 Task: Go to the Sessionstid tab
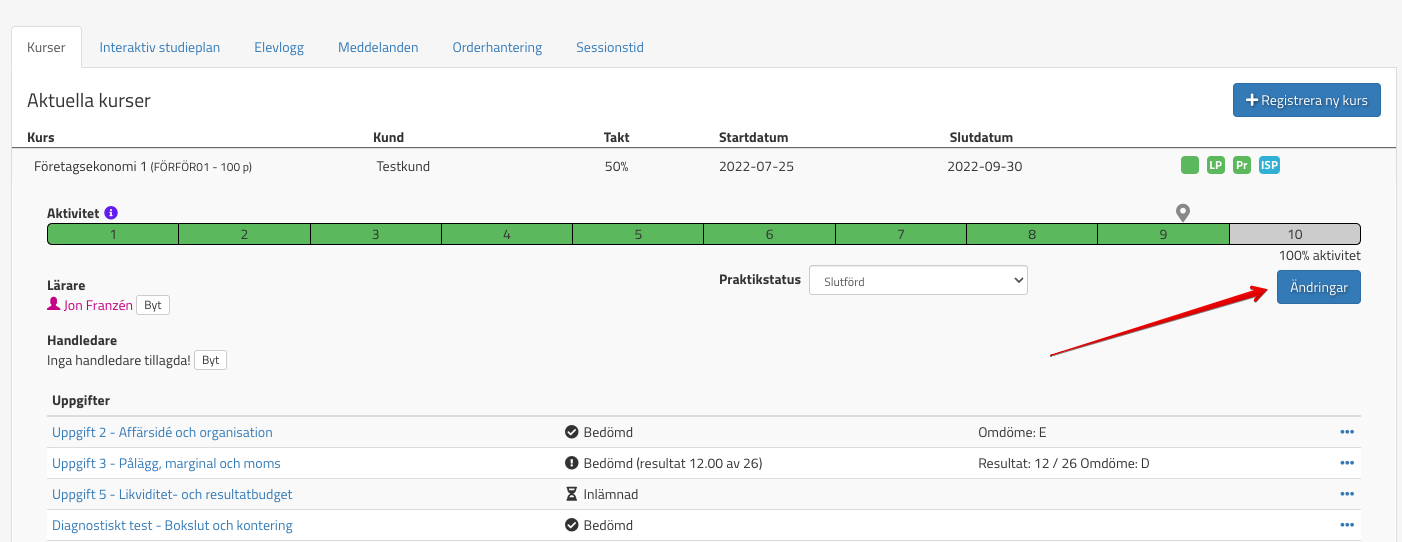610,47
